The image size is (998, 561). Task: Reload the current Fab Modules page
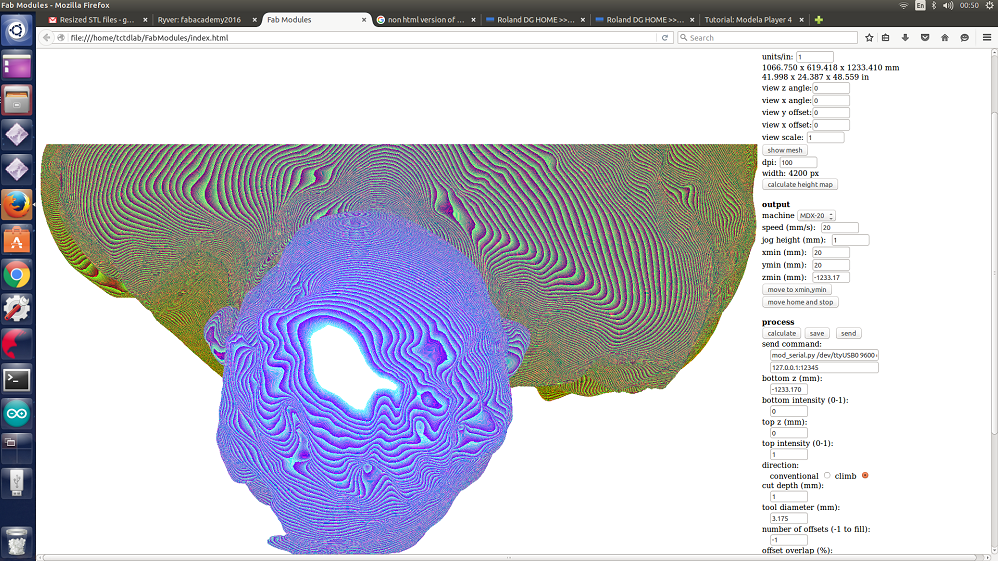pos(664,38)
